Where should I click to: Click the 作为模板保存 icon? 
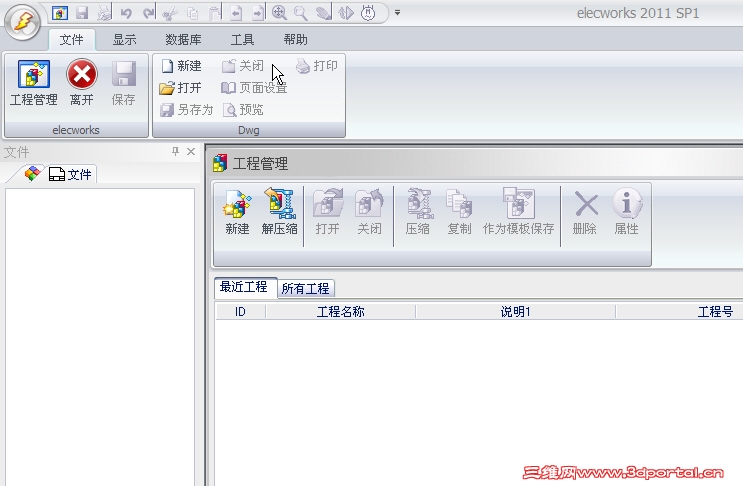point(518,212)
